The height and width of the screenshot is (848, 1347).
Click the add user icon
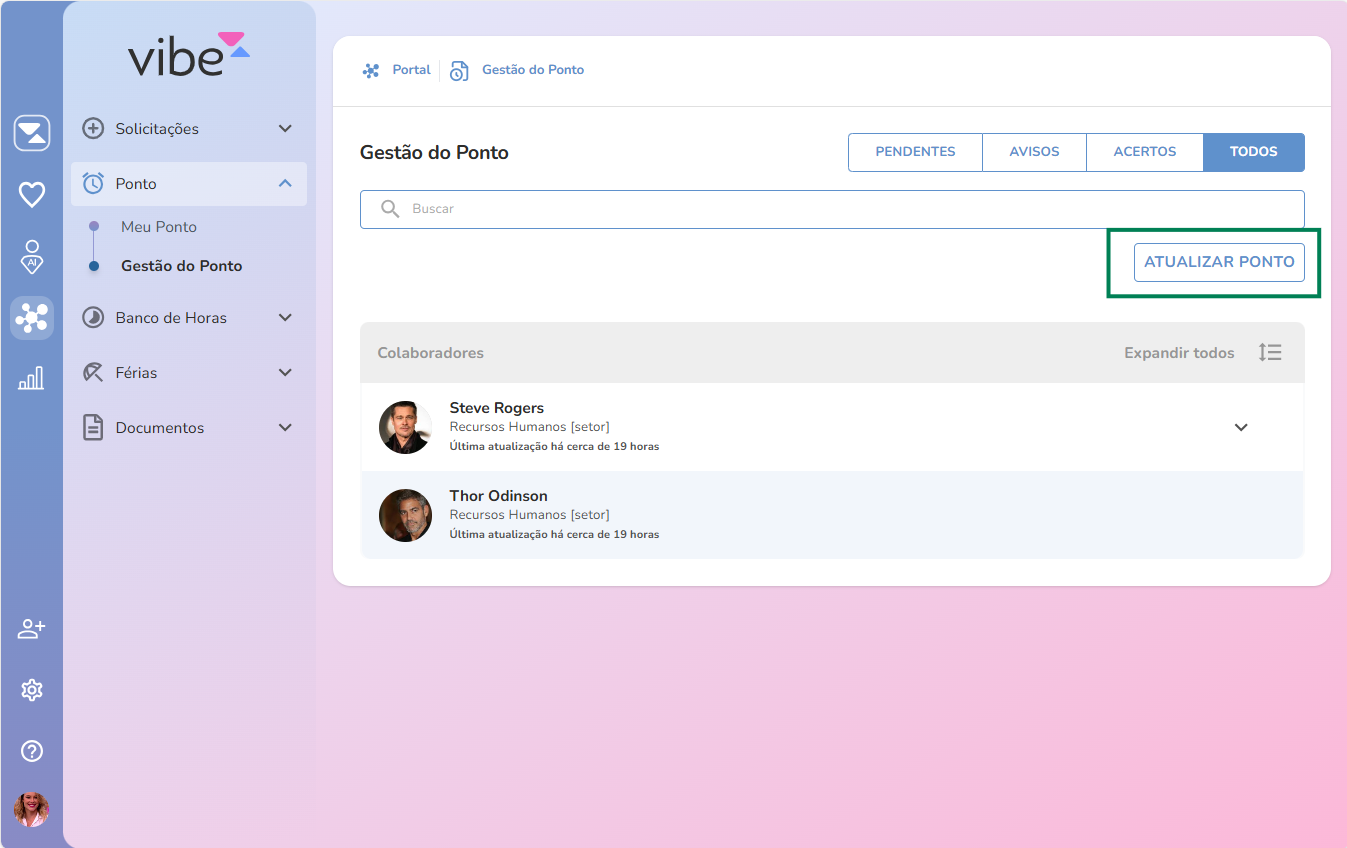tap(32, 629)
